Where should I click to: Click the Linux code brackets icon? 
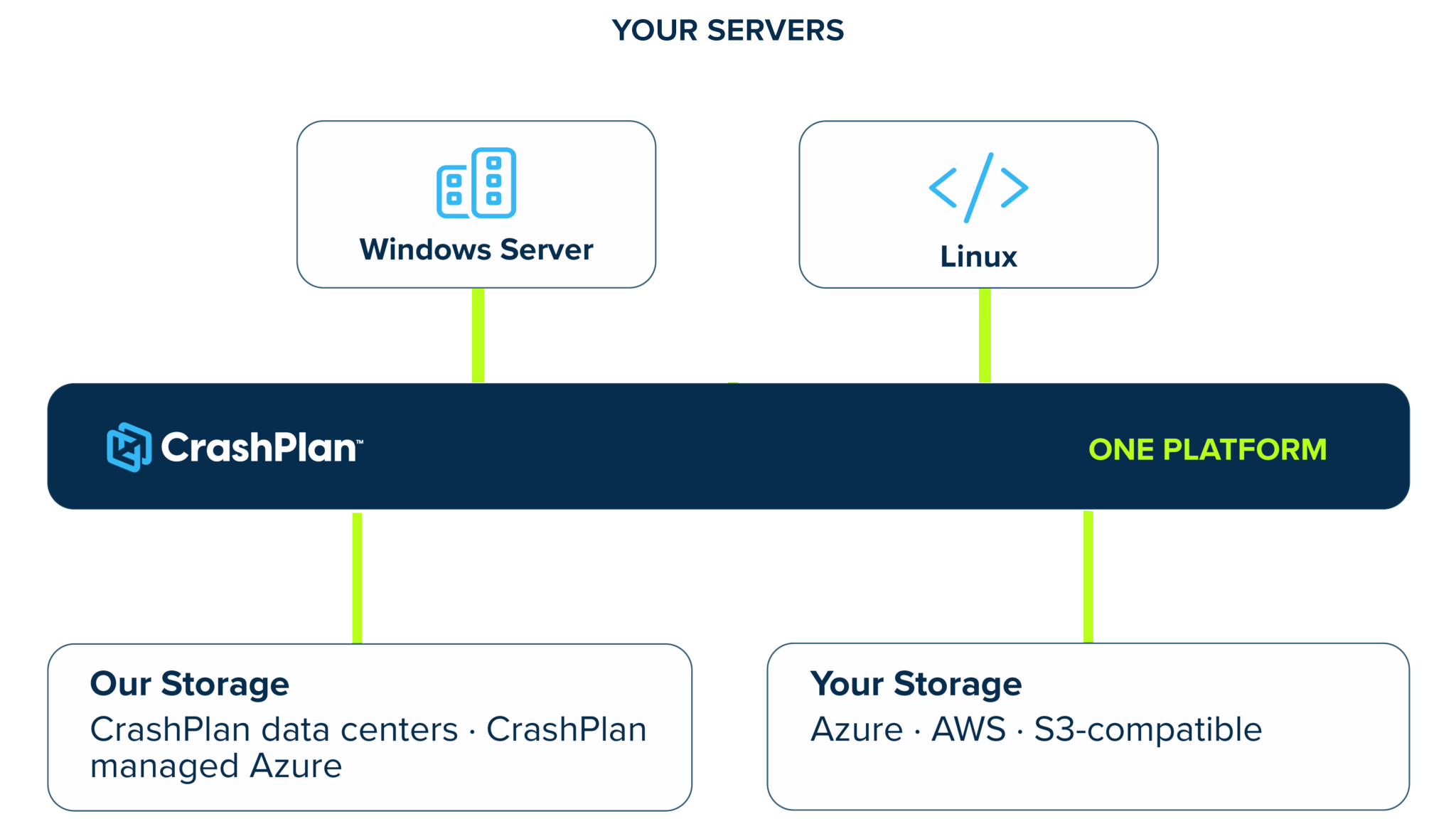[x=978, y=188]
